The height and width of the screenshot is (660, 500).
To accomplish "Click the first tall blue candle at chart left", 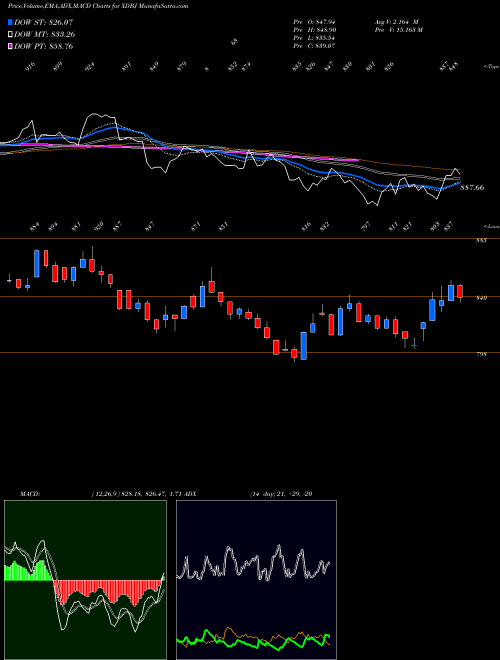I will [x=37, y=263].
